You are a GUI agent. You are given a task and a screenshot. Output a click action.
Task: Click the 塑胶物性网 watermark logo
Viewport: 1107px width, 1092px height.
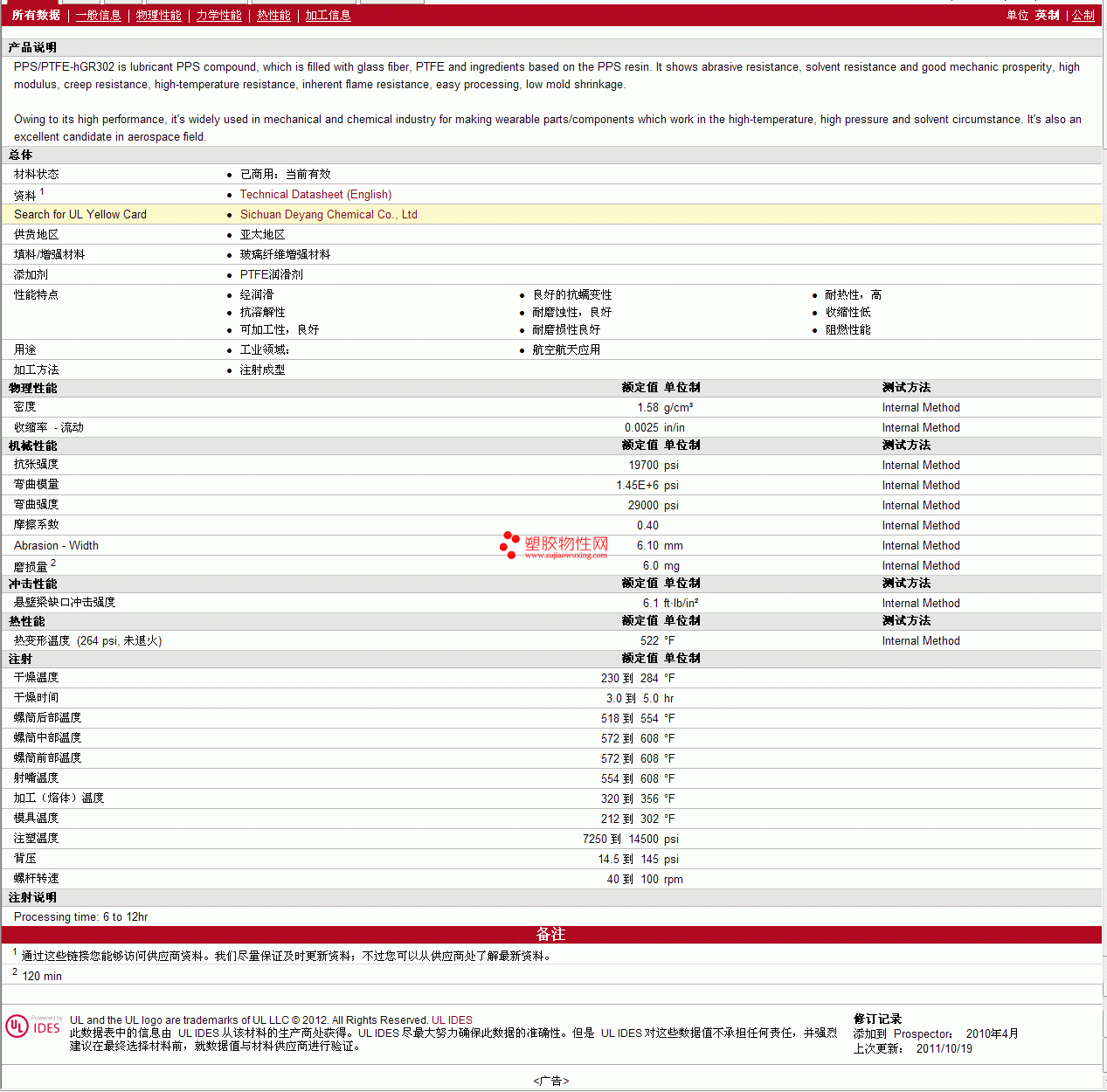[554, 545]
